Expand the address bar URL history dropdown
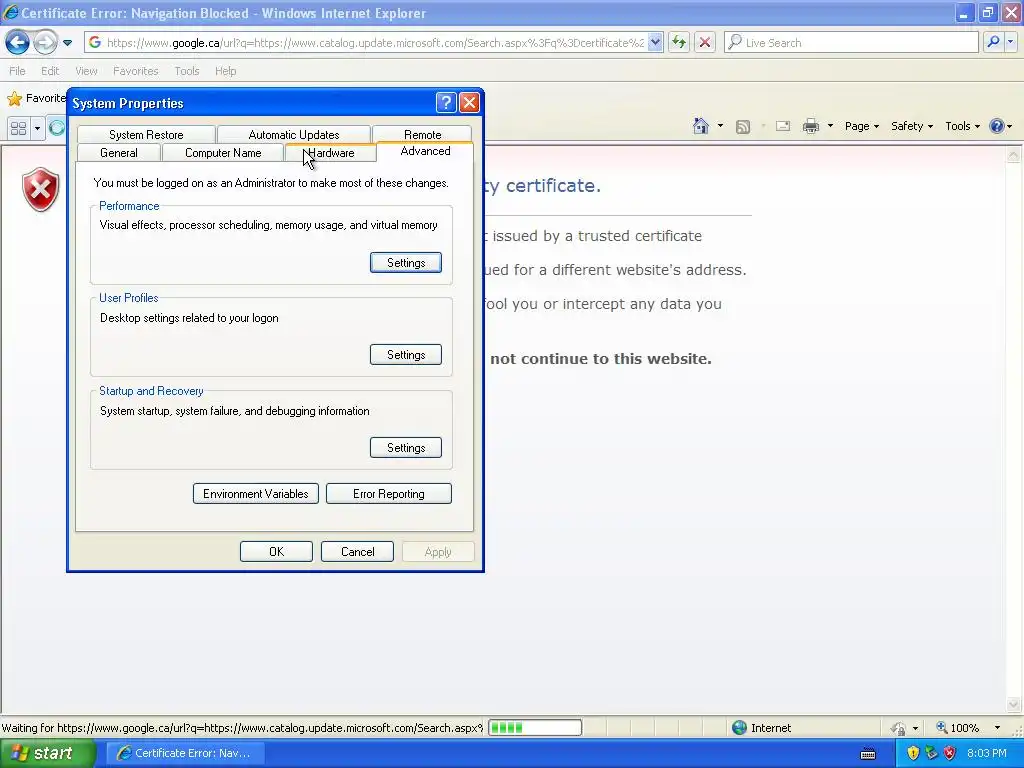Screen dimensions: 1024x768 coord(656,42)
